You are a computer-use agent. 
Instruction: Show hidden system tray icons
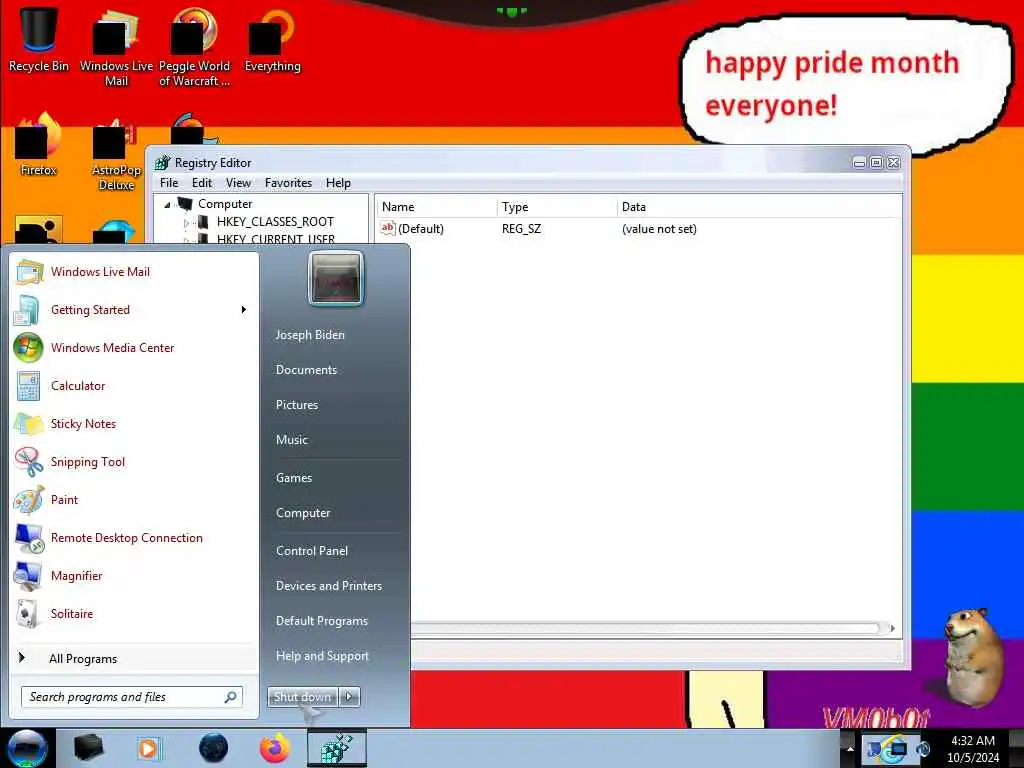[850, 748]
